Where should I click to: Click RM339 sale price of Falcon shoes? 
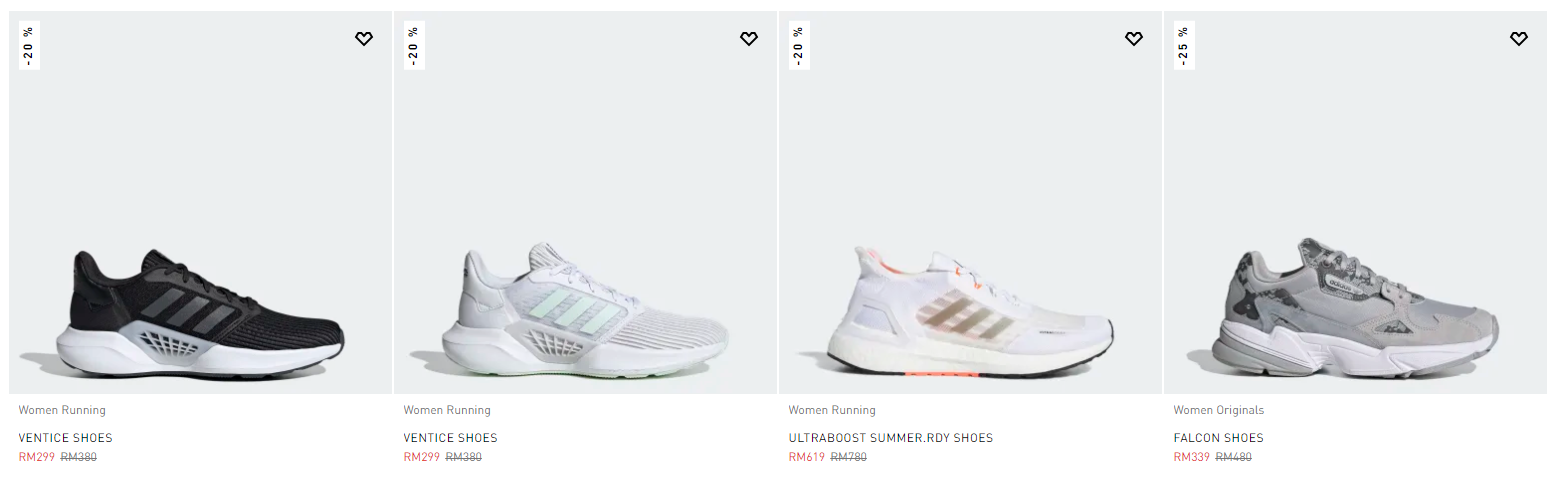[1192, 457]
